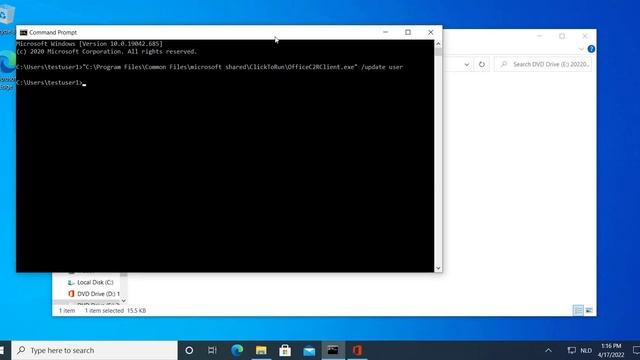640x360 pixels.
Task: Maximize the Command Prompt window
Action: pyautogui.click(x=408, y=32)
